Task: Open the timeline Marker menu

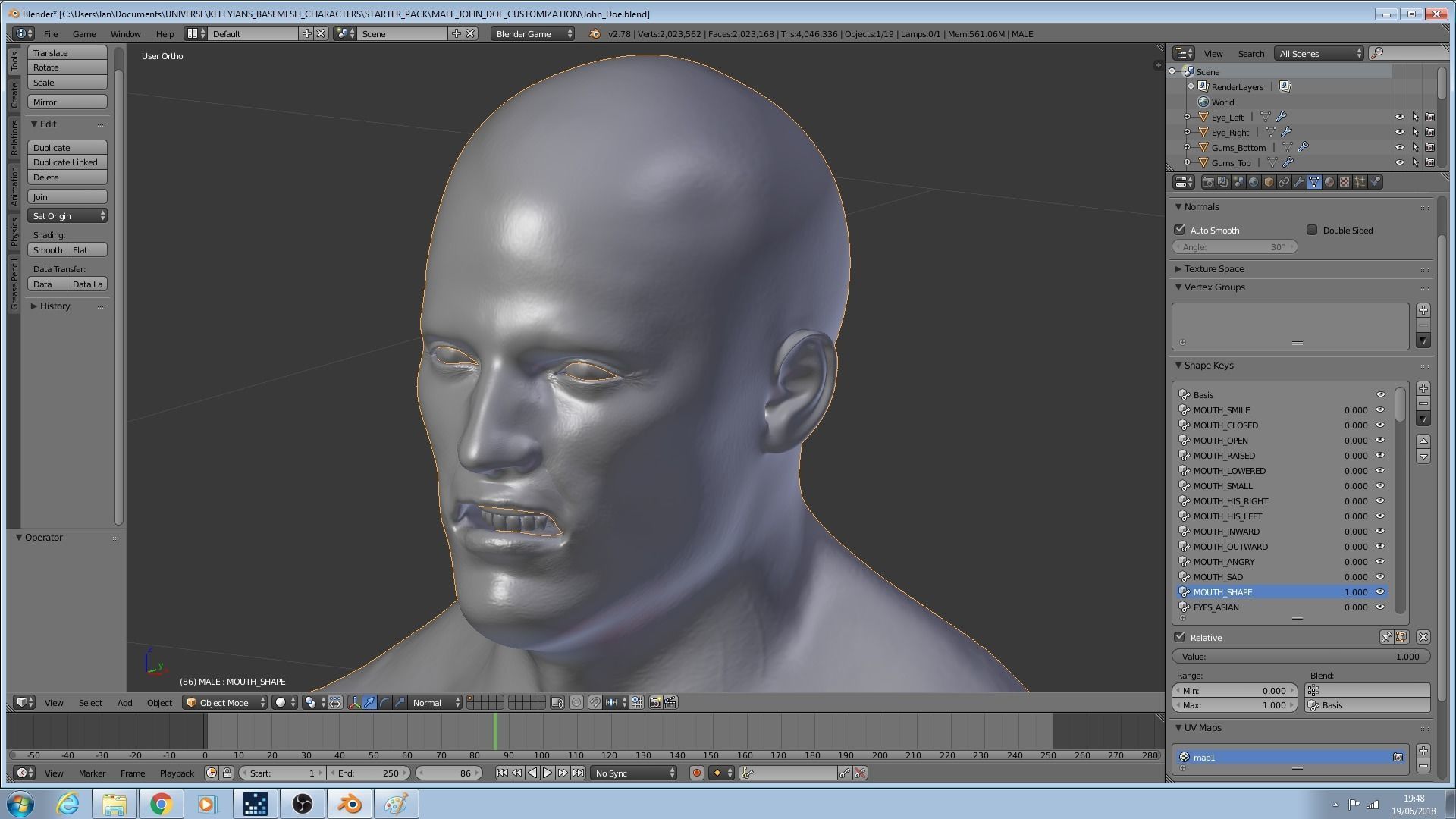Action: point(92,773)
